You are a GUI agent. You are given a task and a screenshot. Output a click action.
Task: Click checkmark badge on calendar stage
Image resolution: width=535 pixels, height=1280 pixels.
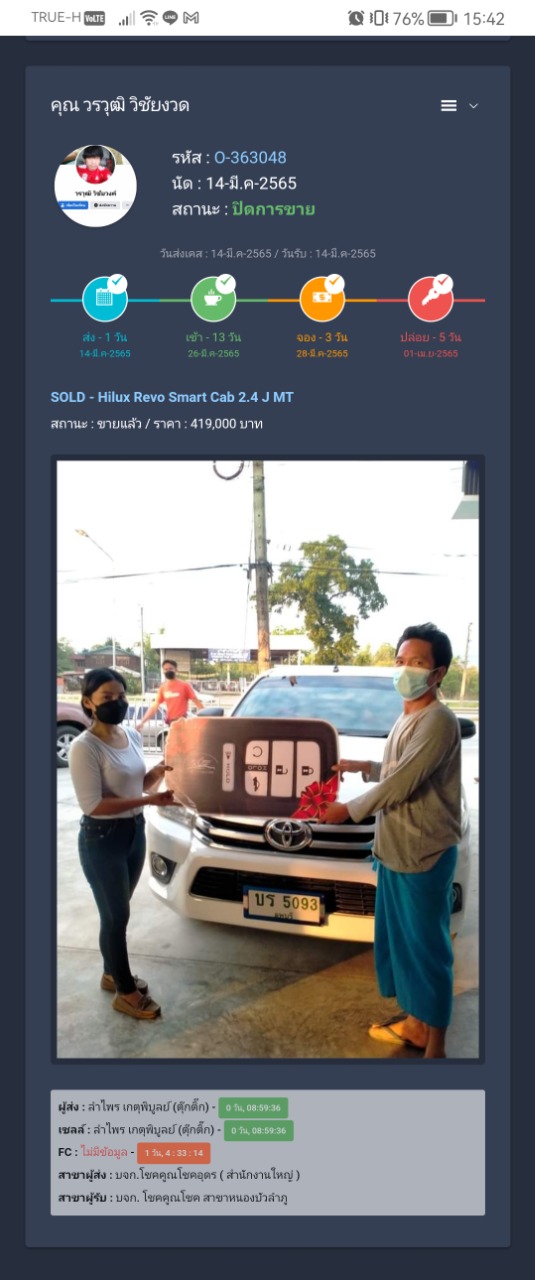118,283
